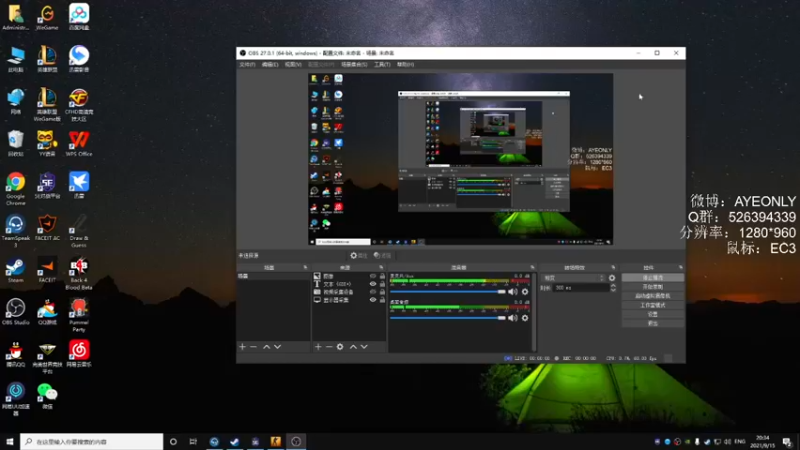The width and height of the screenshot is (800, 450).
Task: Click 设置 settings button in controls
Action: (x=653, y=314)
